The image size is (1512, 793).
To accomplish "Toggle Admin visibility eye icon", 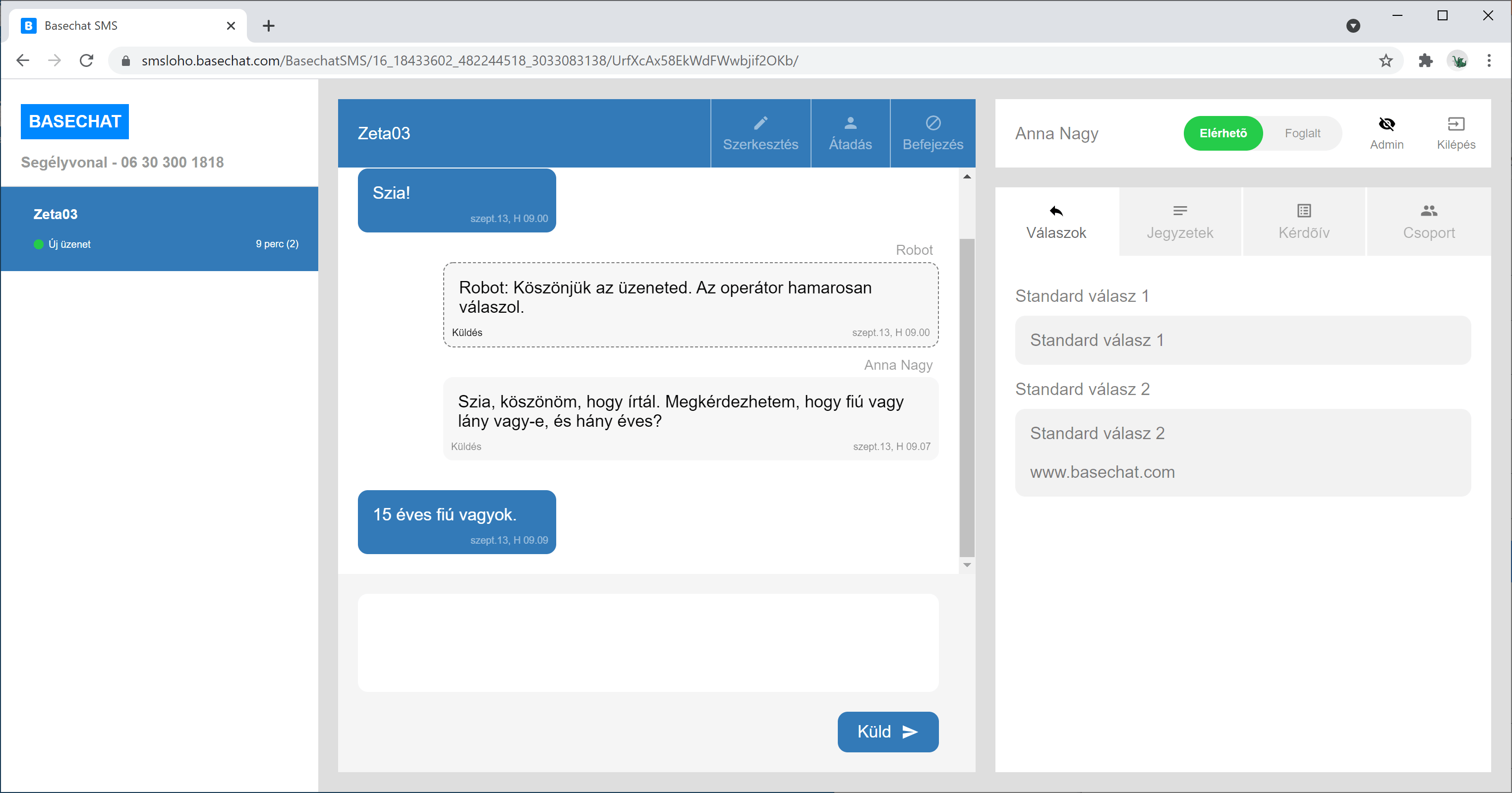I will pyautogui.click(x=1387, y=124).
